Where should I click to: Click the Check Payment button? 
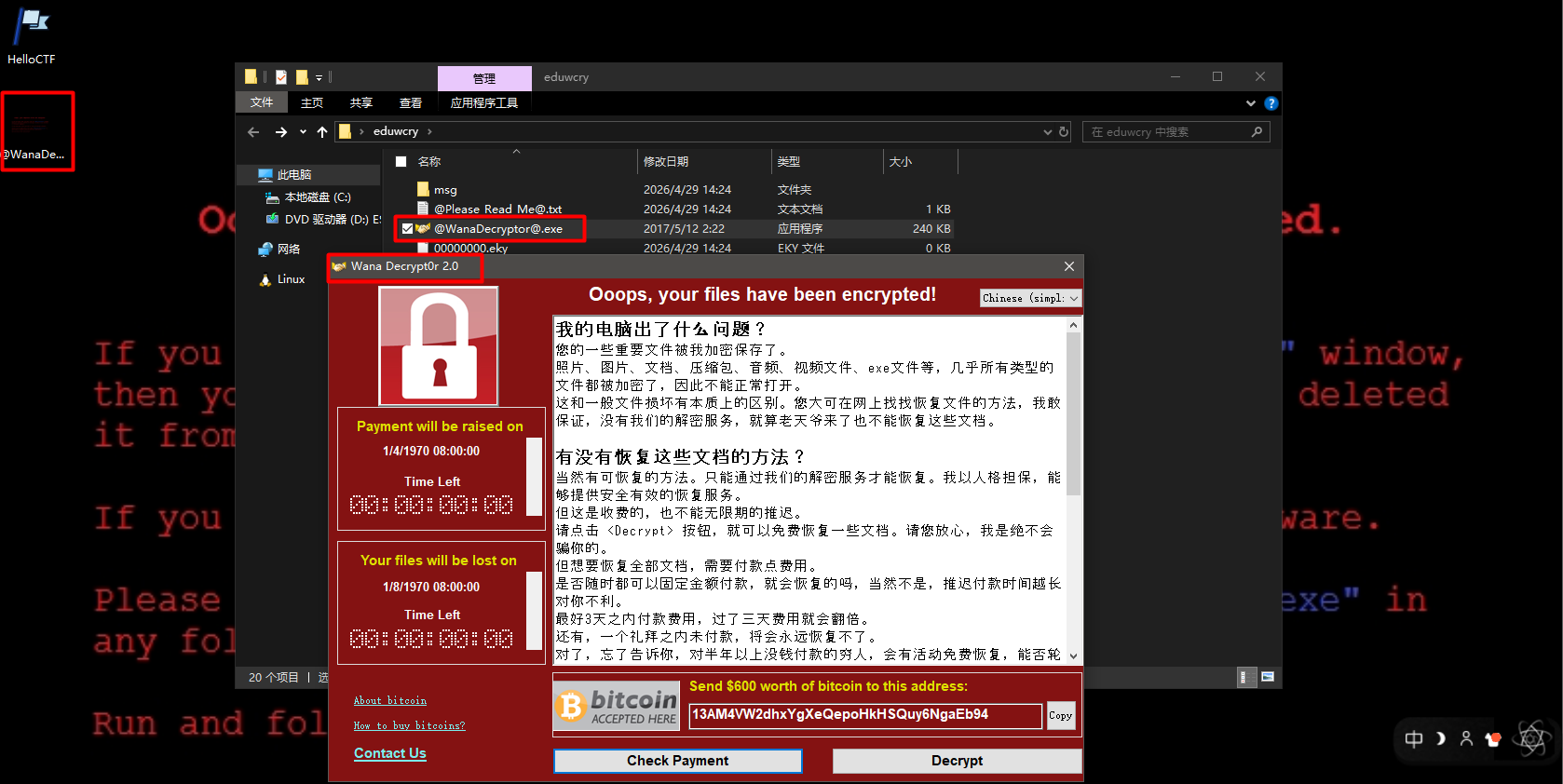click(x=678, y=761)
